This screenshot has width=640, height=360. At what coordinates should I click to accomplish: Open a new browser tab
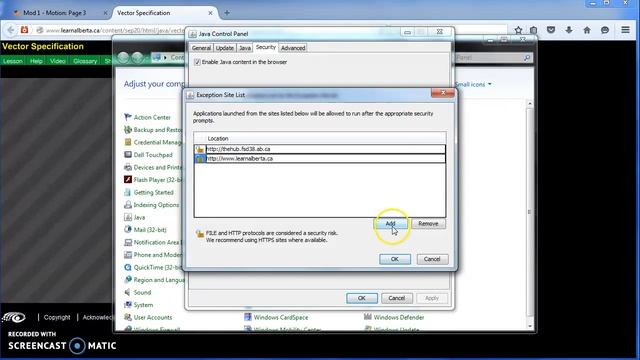(x=227, y=13)
